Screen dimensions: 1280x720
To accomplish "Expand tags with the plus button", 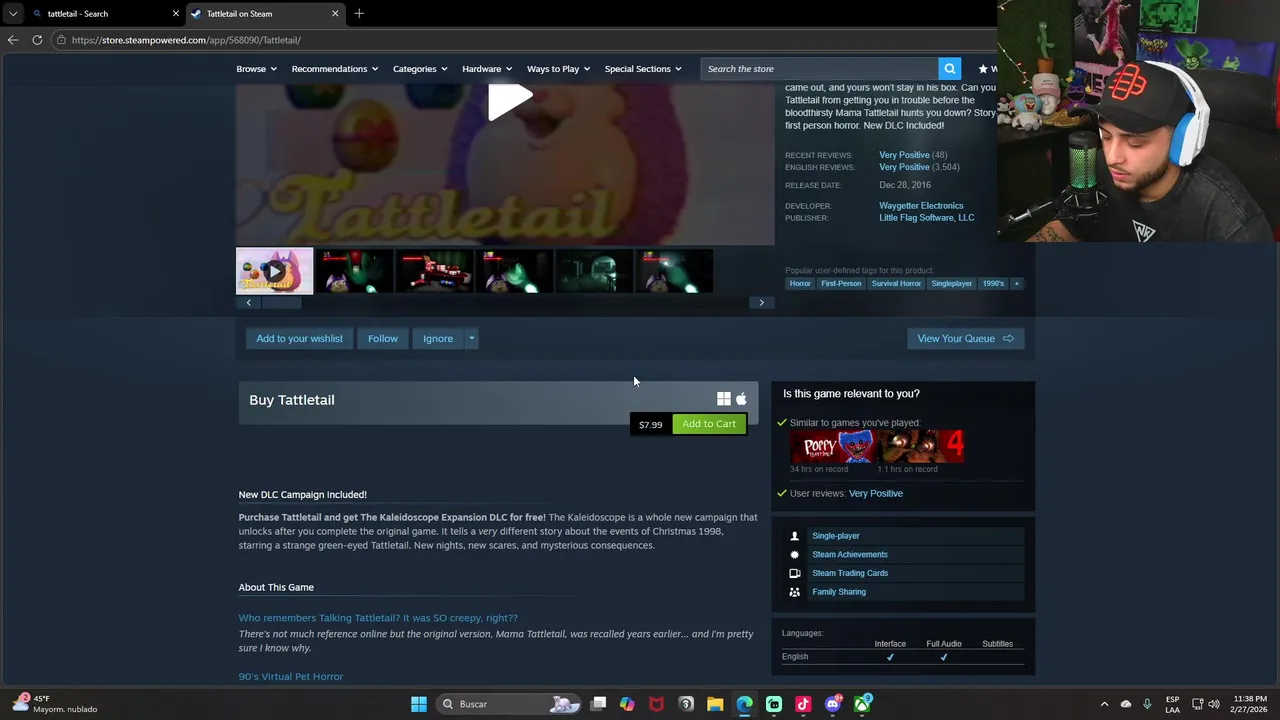I will 1016,283.
